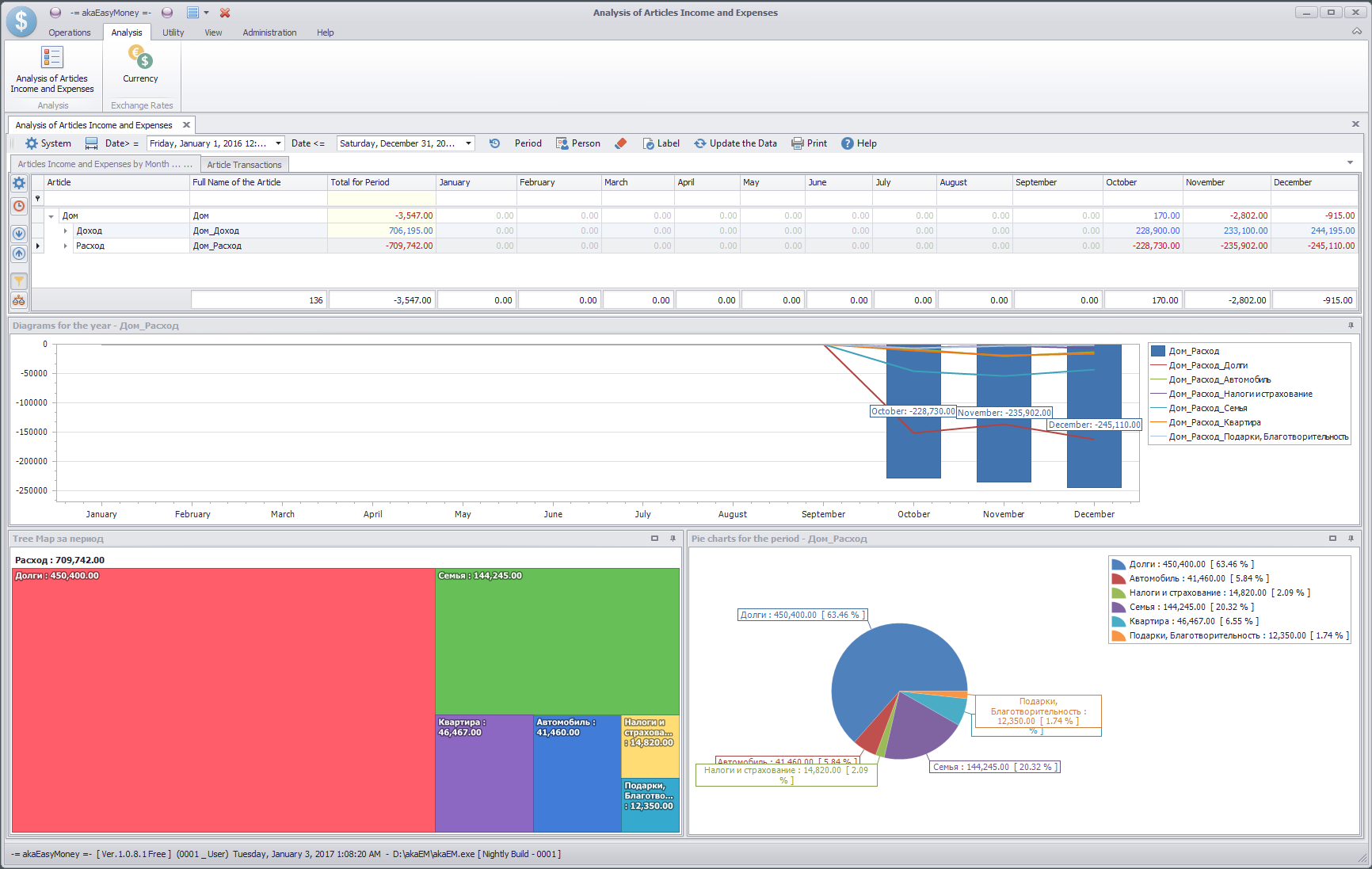Image resolution: width=1372 pixels, height=869 pixels.
Task: Click the binoculars search icon
Action: [19, 300]
